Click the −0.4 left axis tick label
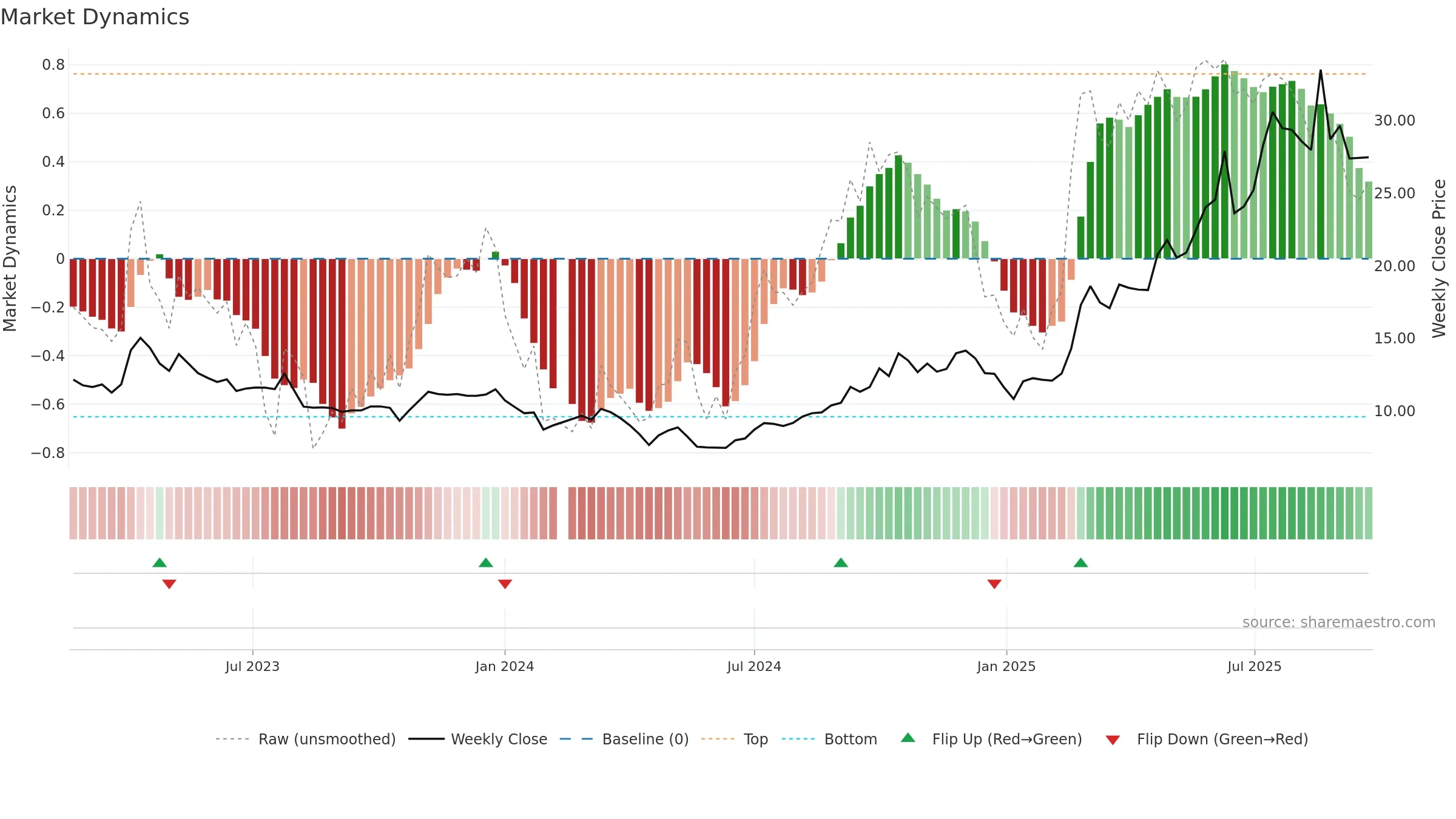Image resolution: width=1456 pixels, height=819 pixels. (48, 356)
